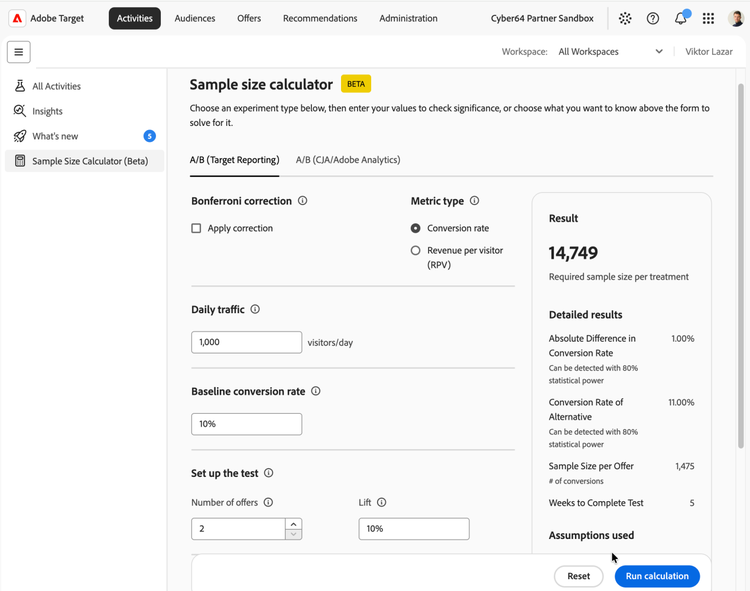Click the Lift input field
Image resolution: width=750 pixels, height=591 pixels.
tap(414, 529)
